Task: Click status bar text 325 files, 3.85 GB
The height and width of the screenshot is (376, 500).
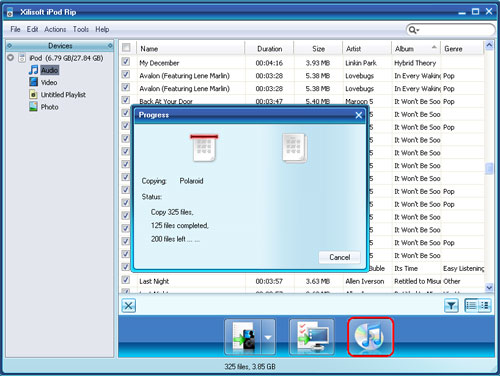Action: click(250, 367)
